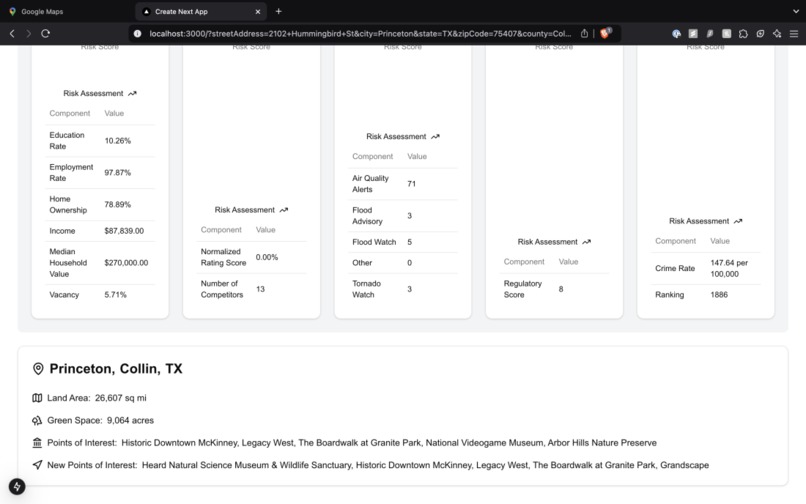
Task: Click the blue circular extension icon
Action: [676, 33]
